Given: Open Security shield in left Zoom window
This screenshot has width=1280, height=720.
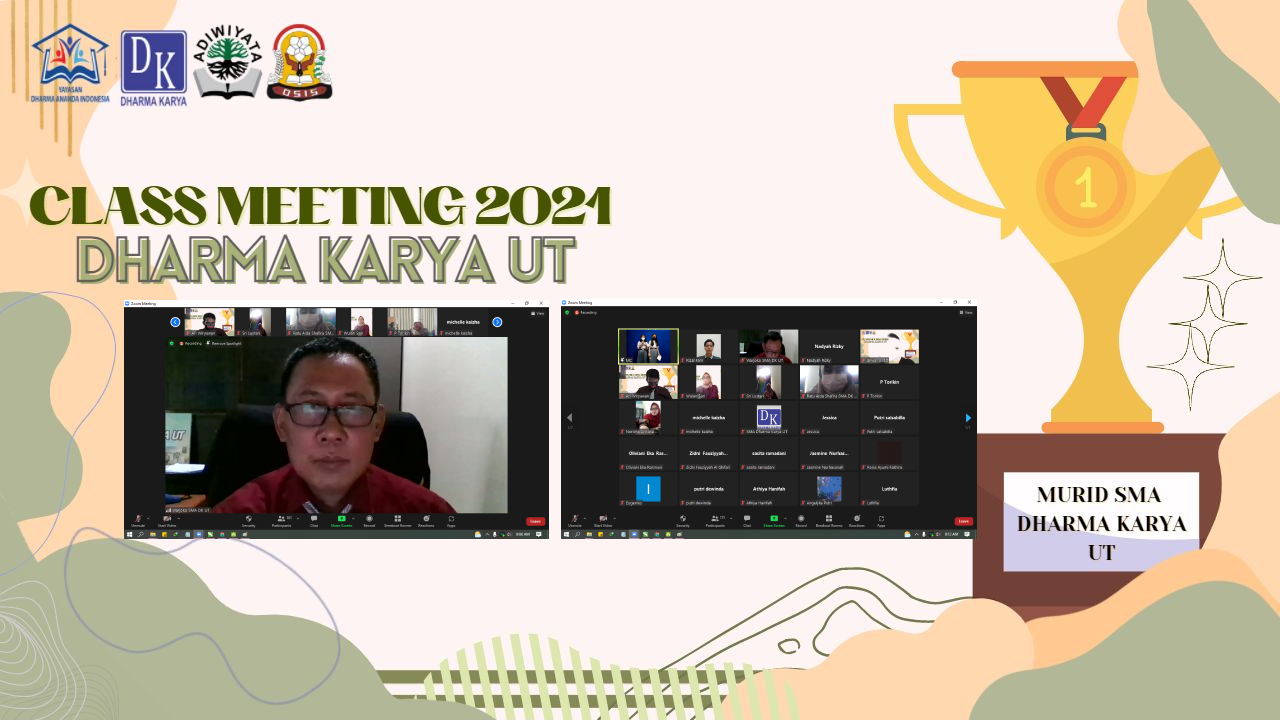Looking at the screenshot, I should tap(248, 521).
